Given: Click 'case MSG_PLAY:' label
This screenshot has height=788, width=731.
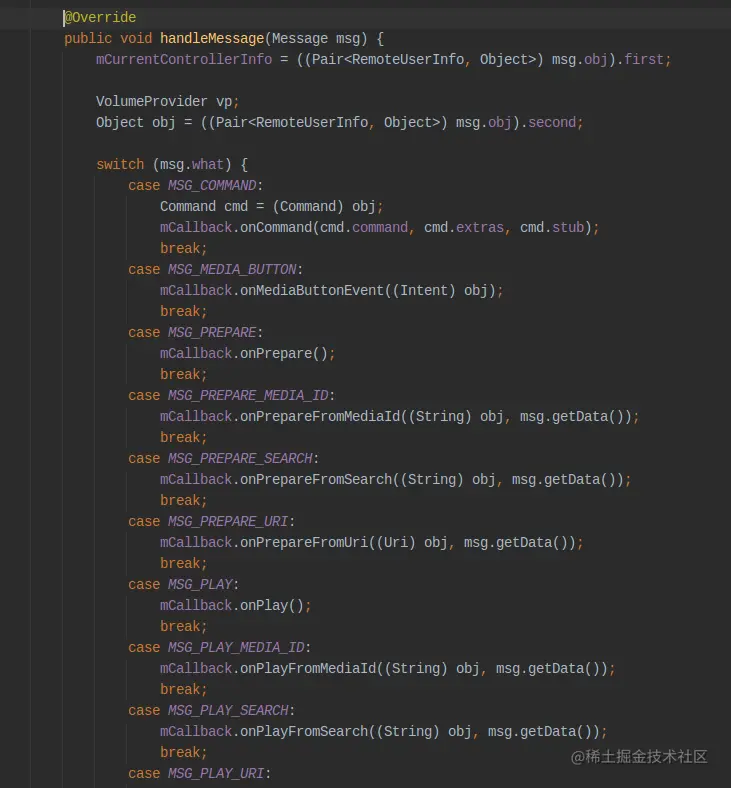Looking at the screenshot, I should click(183, 584).
